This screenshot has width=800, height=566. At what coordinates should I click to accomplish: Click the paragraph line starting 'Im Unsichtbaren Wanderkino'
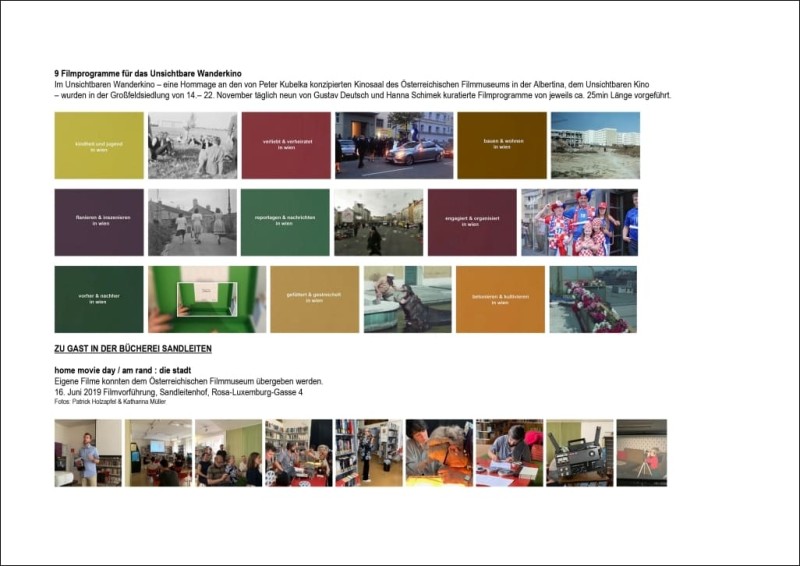tap(352, 84)
